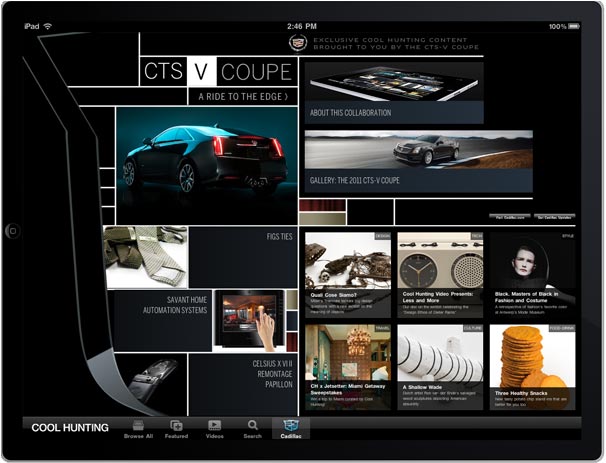
Task: Select the Cadillac tab icon
Action: click(290, 426)
